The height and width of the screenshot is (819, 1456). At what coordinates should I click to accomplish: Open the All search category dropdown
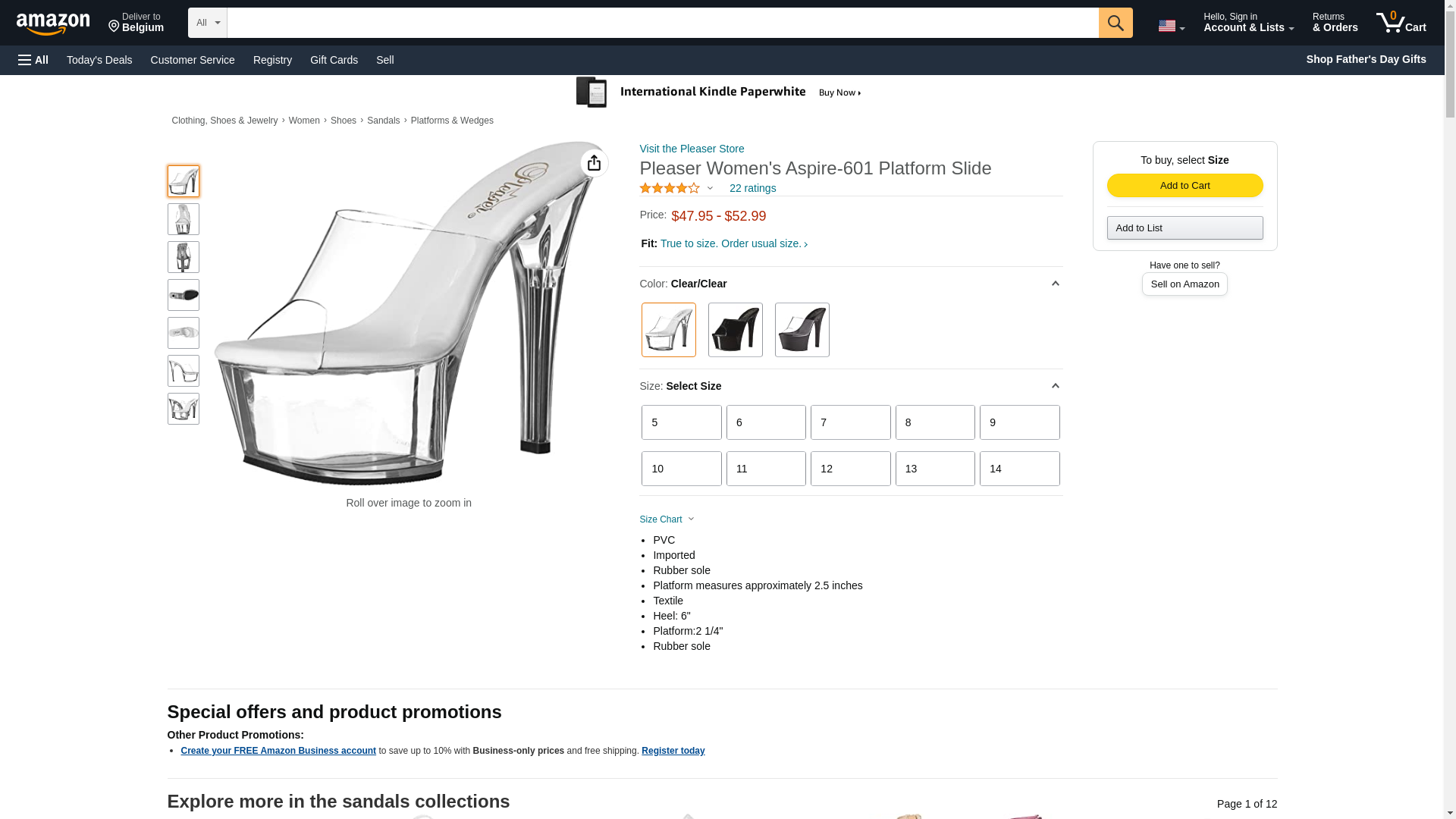pyautogui.click(x=207, y=23)
